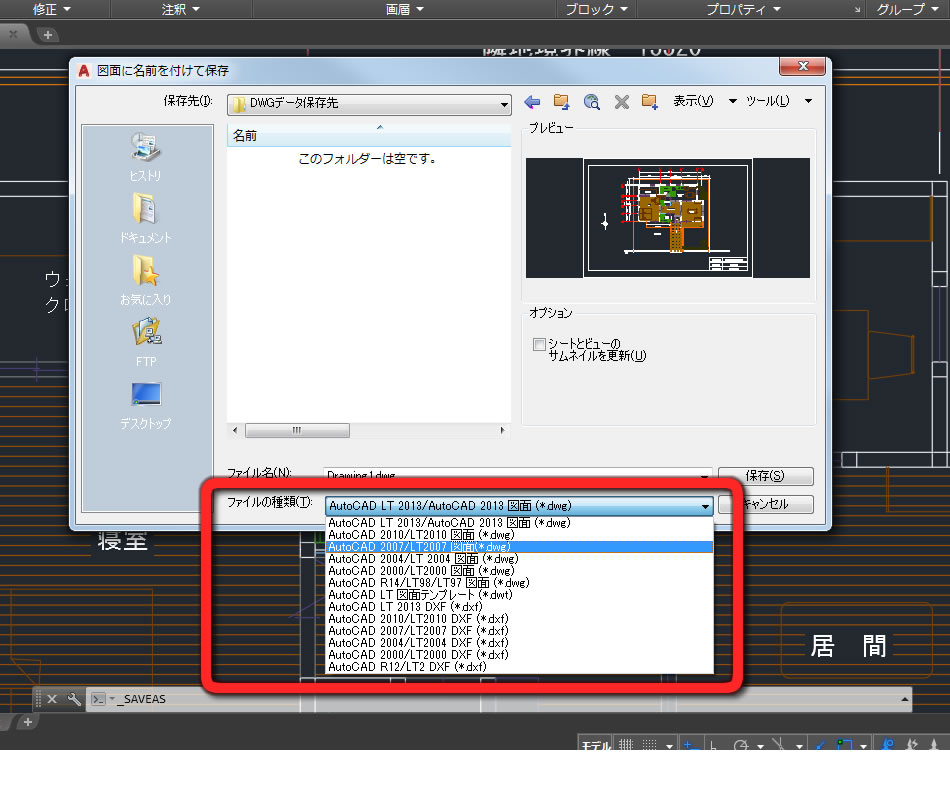Open the object snap options dropdown arrow
Viewport: 950px width, 810px height.
point(863,746)
